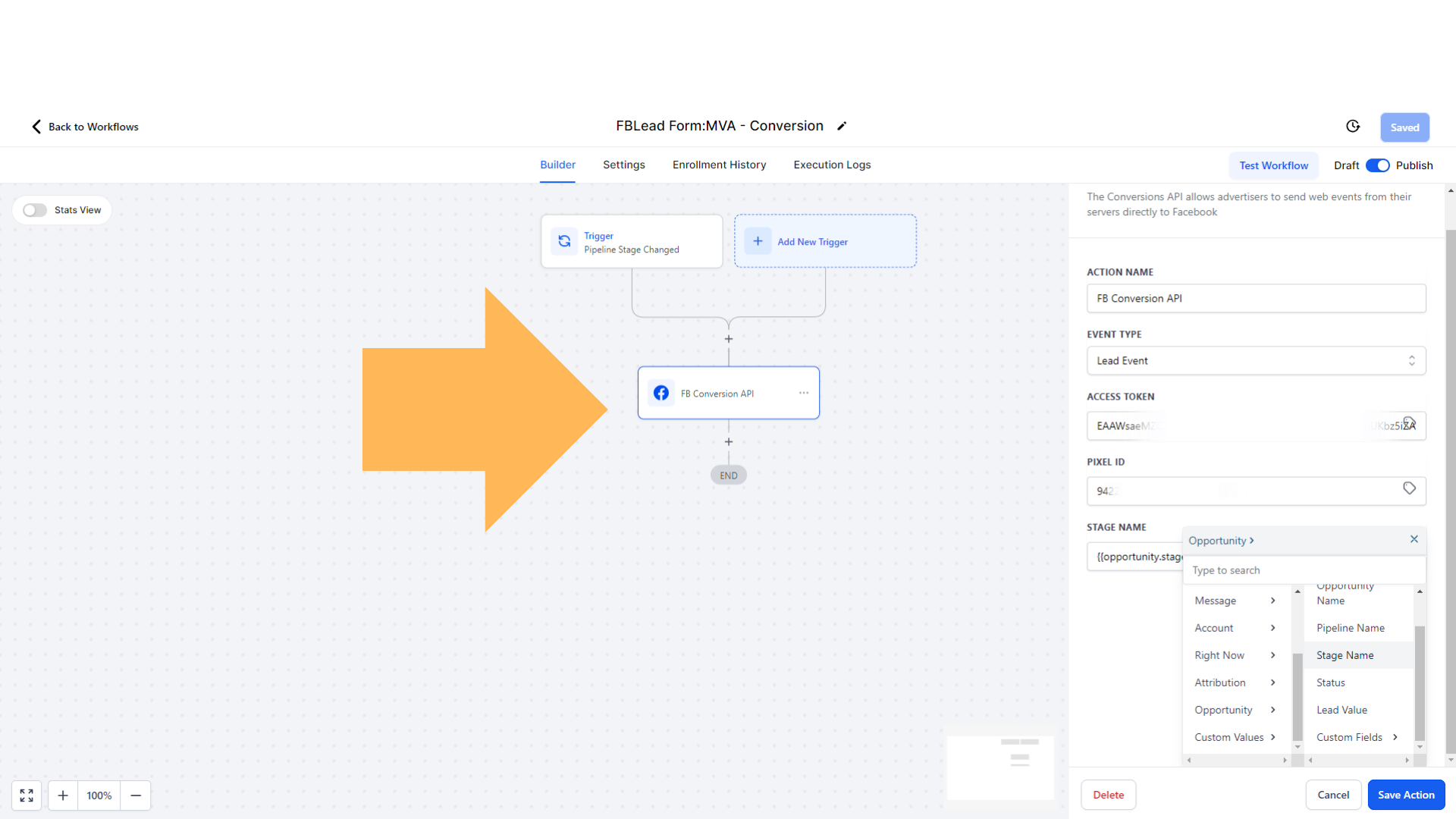Expand the Opportunity submenu in dropdown
The image size is (1456, 819).
coord(1234,710)
